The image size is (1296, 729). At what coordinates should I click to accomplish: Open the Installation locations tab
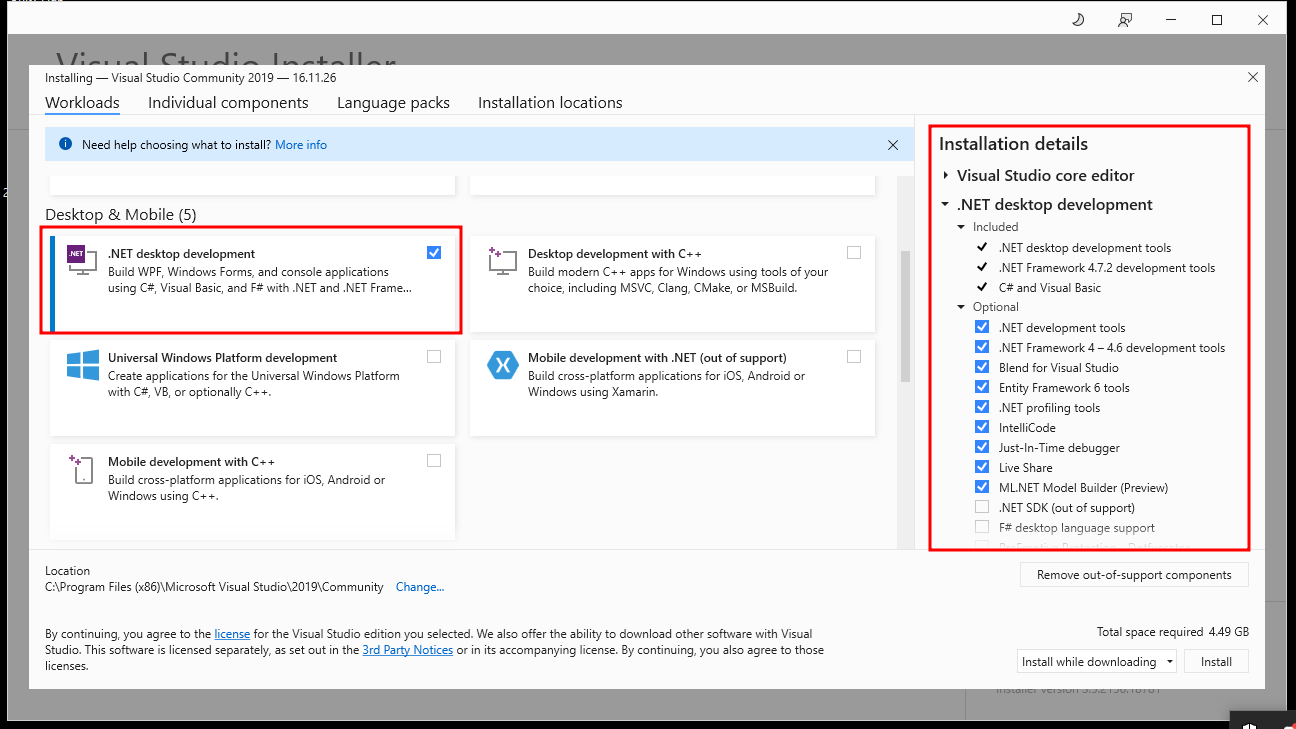pyautogui.click(x=550, y=103)
